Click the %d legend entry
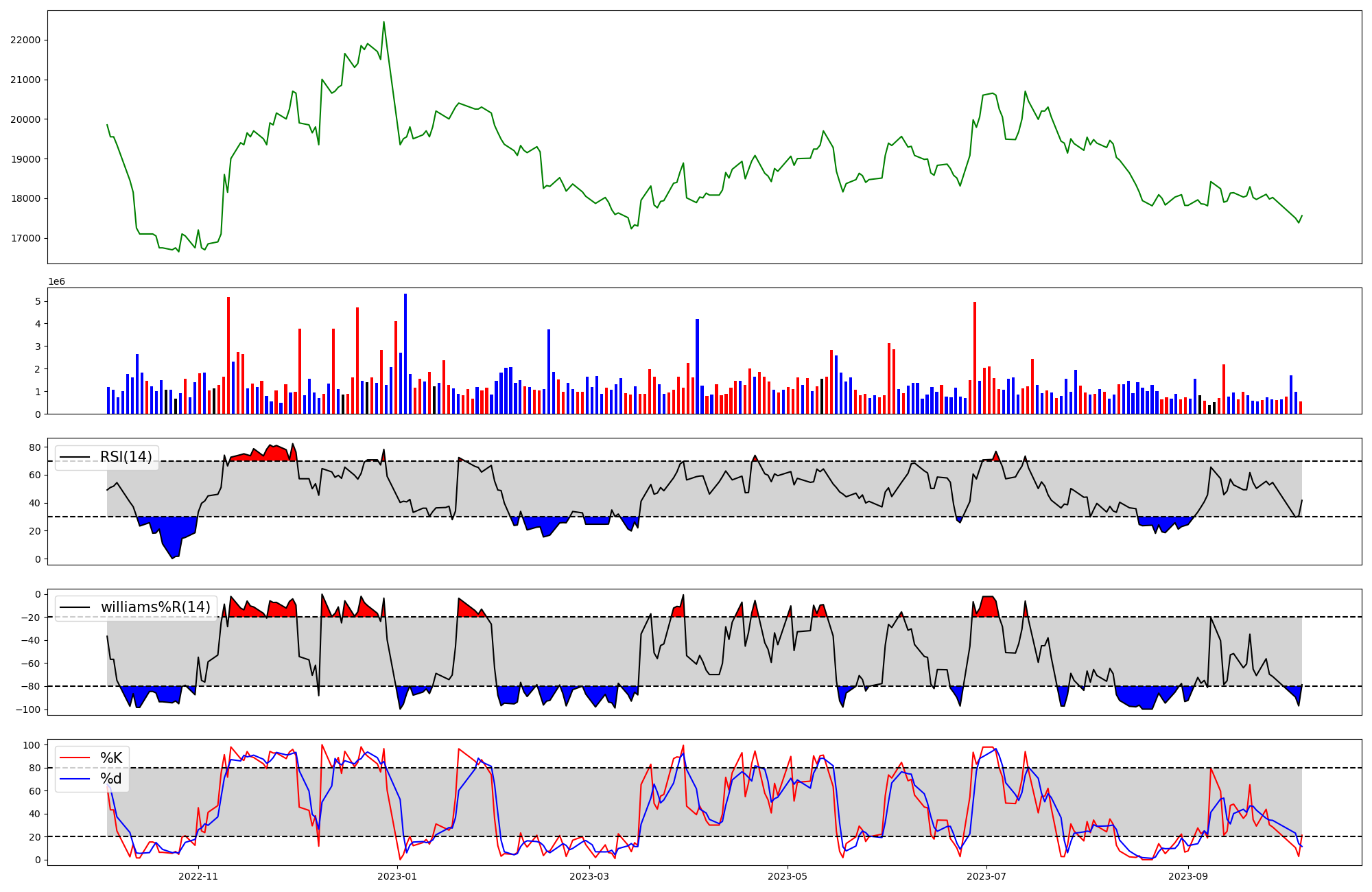Image resolution: width=1372 pixels, height=892 pixels. [x=111, y=779]
